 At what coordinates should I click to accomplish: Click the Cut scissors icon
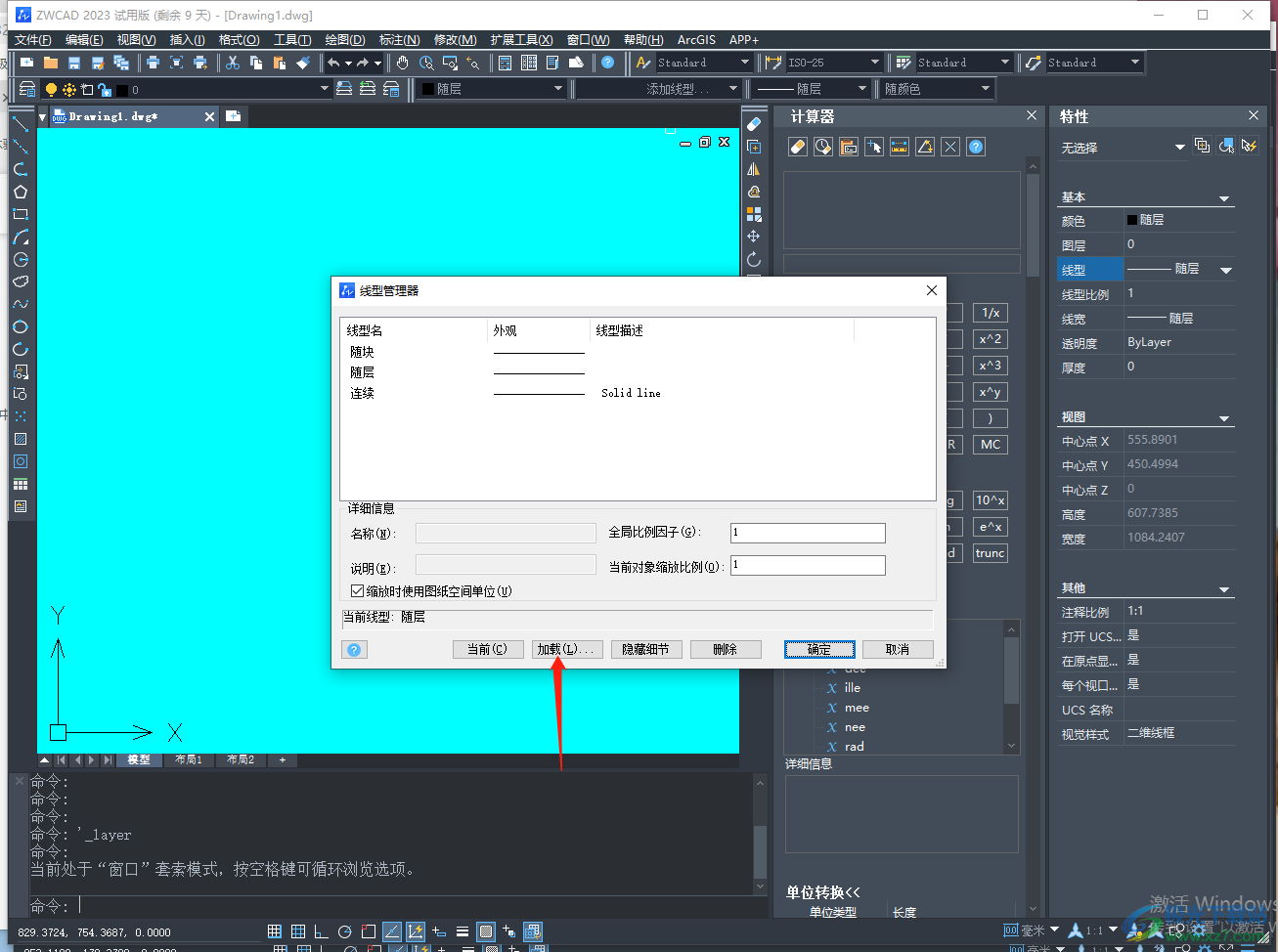233,63
